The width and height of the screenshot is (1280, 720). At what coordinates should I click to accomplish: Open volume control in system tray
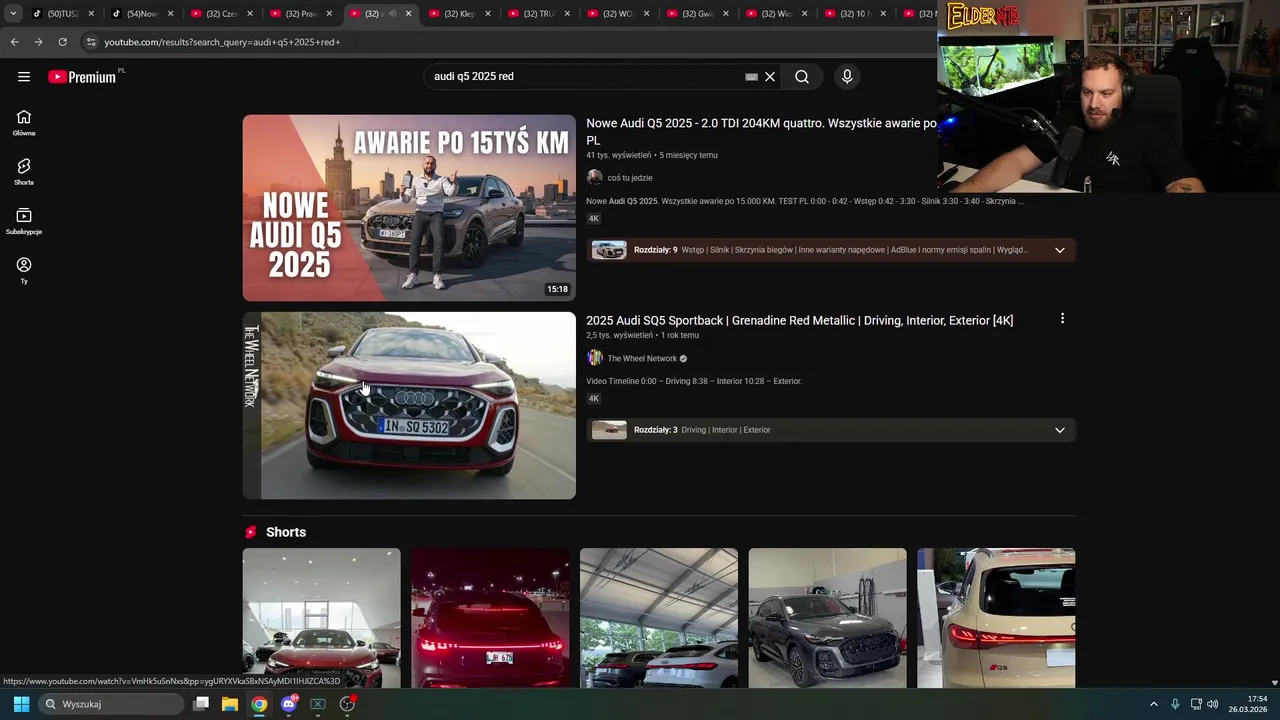(1213, 704)
